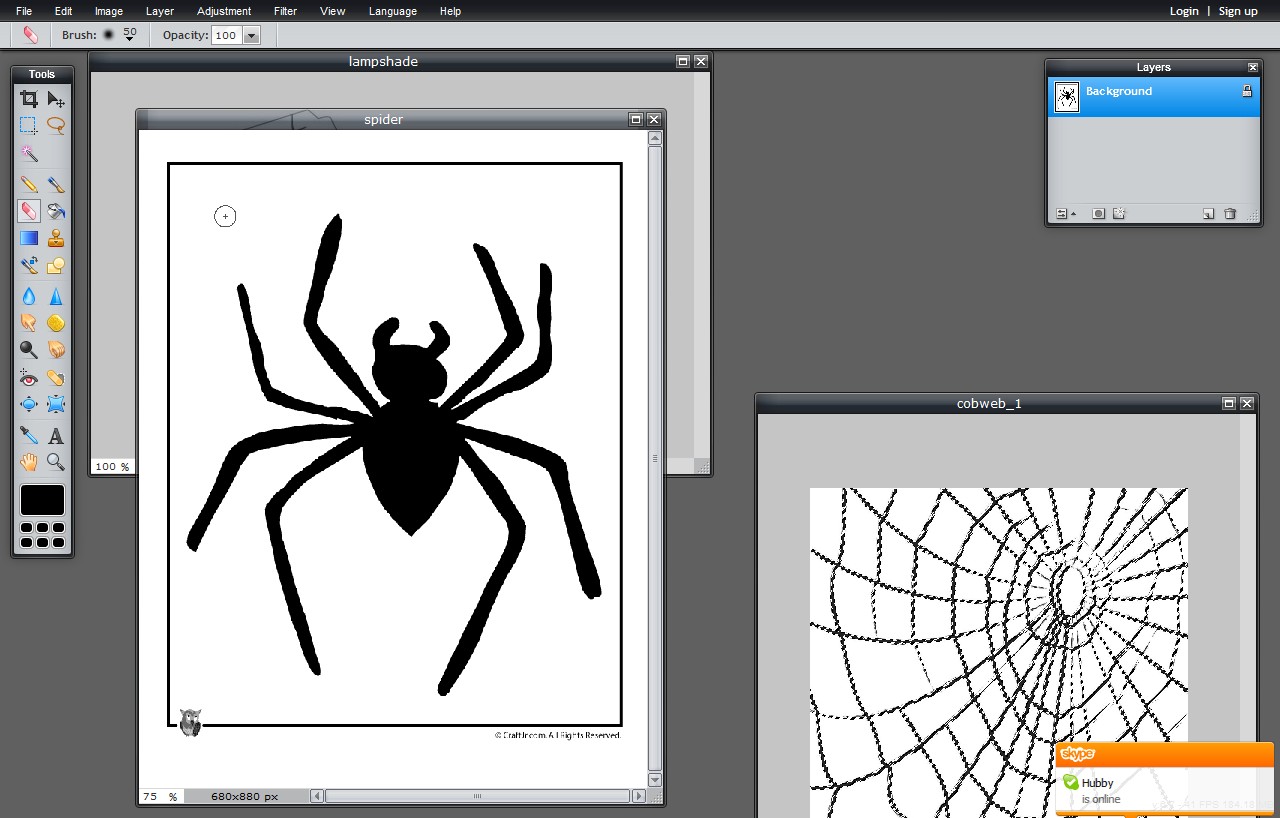Select the Marquee selection tool
The width and height of the screenshot is (1280, 818).
(x=29, y=126)
